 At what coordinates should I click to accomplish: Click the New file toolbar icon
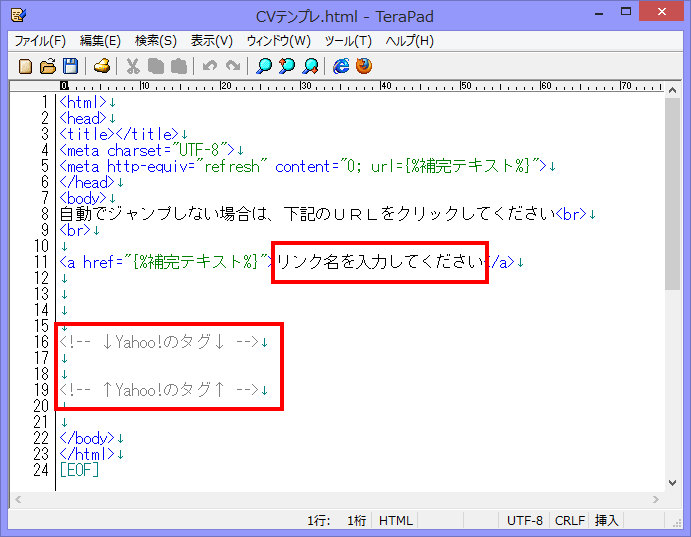[25, 67]
